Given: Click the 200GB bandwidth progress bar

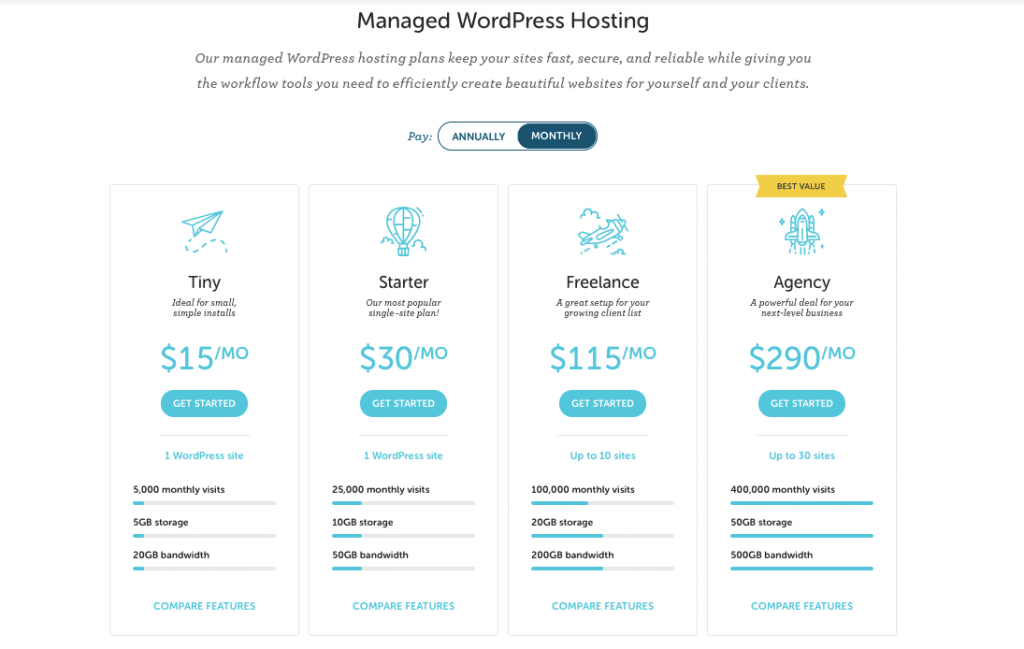Looking at the screenshot, I should pos(603,568).
